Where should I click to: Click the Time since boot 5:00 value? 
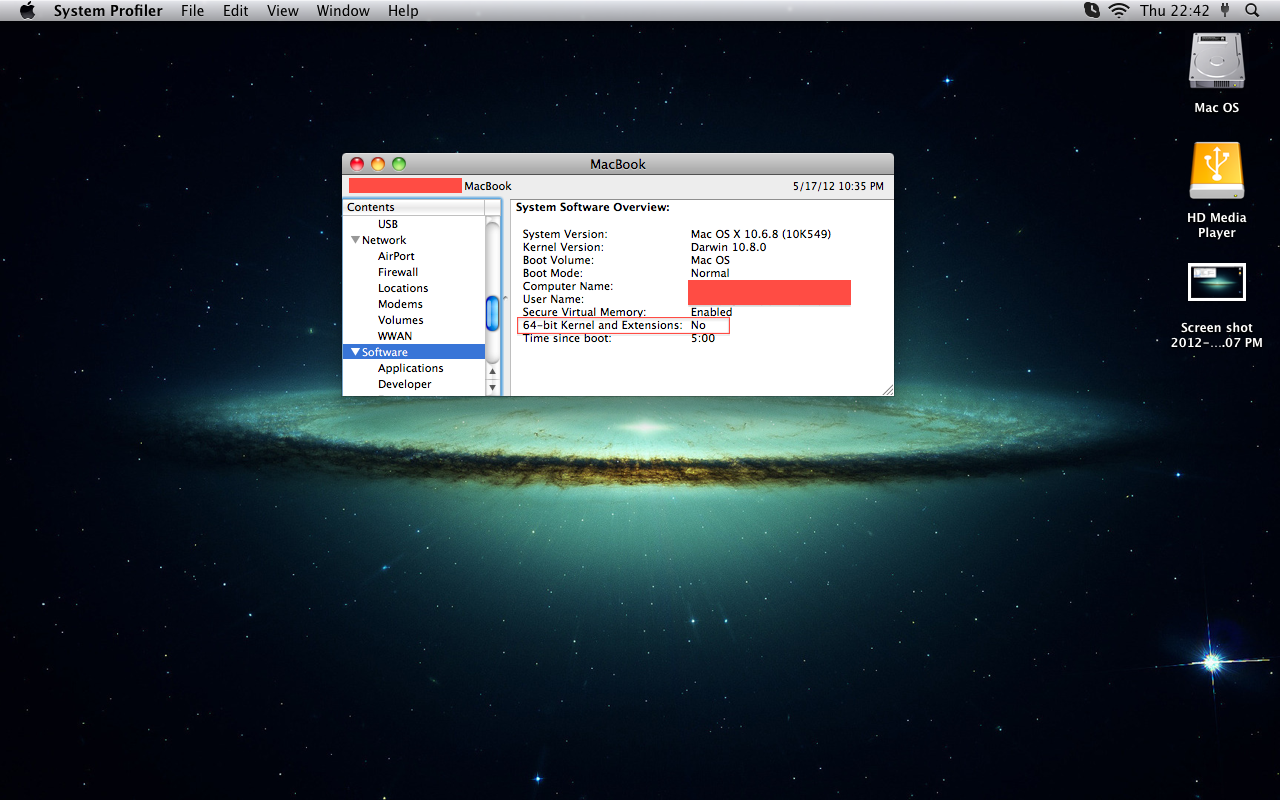click(703, 338)
